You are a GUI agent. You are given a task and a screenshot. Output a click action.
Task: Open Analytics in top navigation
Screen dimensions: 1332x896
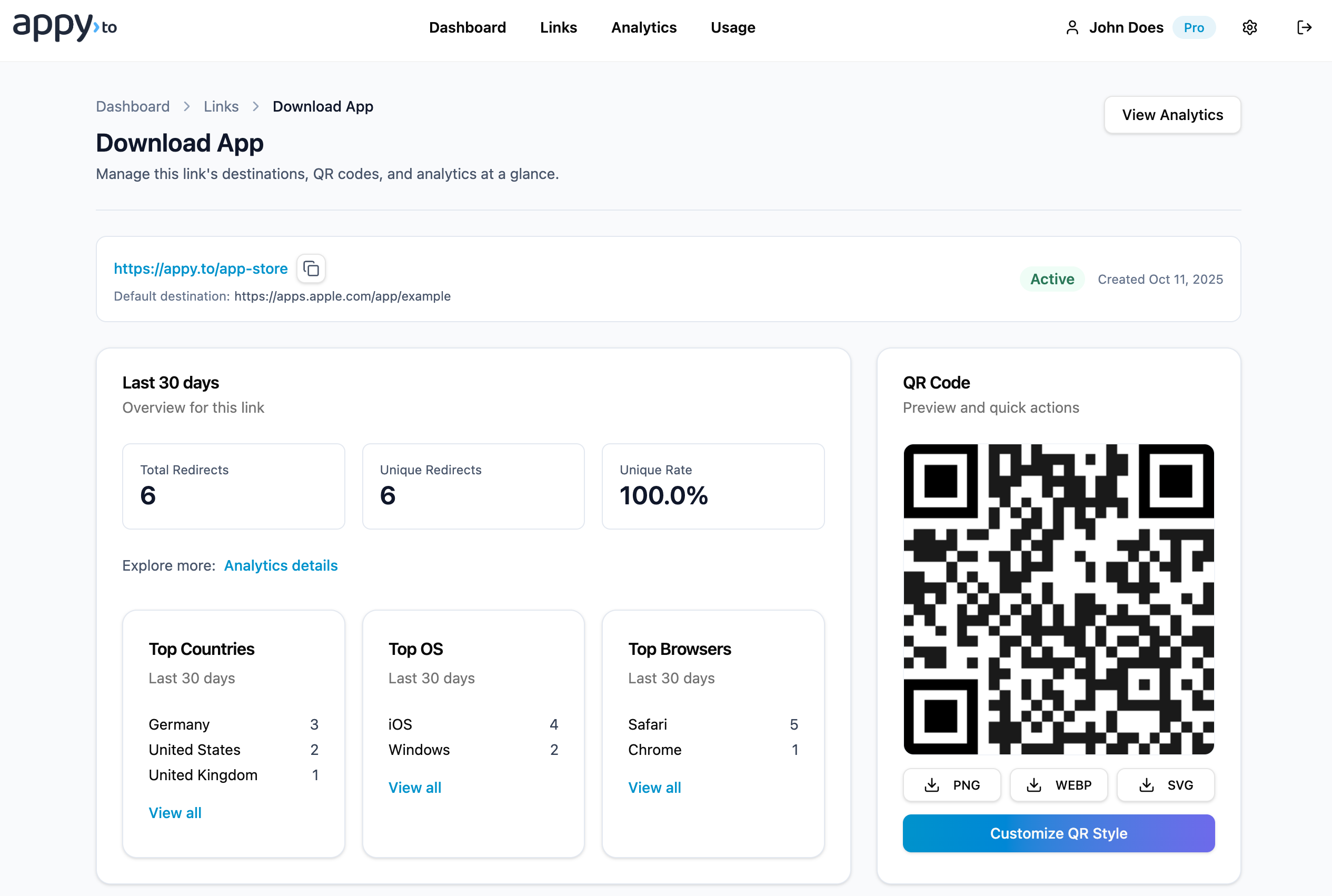(643, 27)
